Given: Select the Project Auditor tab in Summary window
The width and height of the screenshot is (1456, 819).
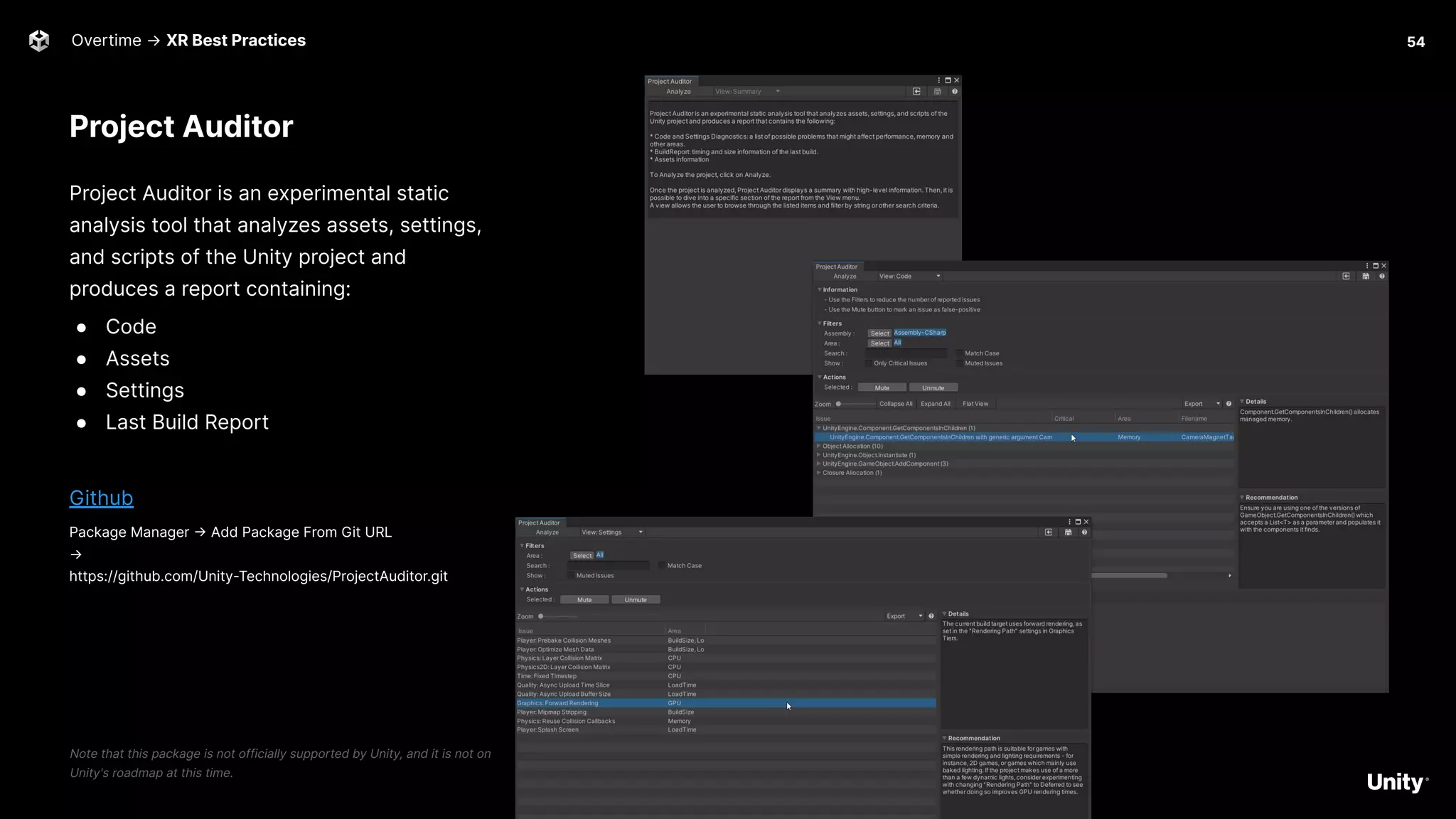Looking at the screenshot, I should 670,81.
